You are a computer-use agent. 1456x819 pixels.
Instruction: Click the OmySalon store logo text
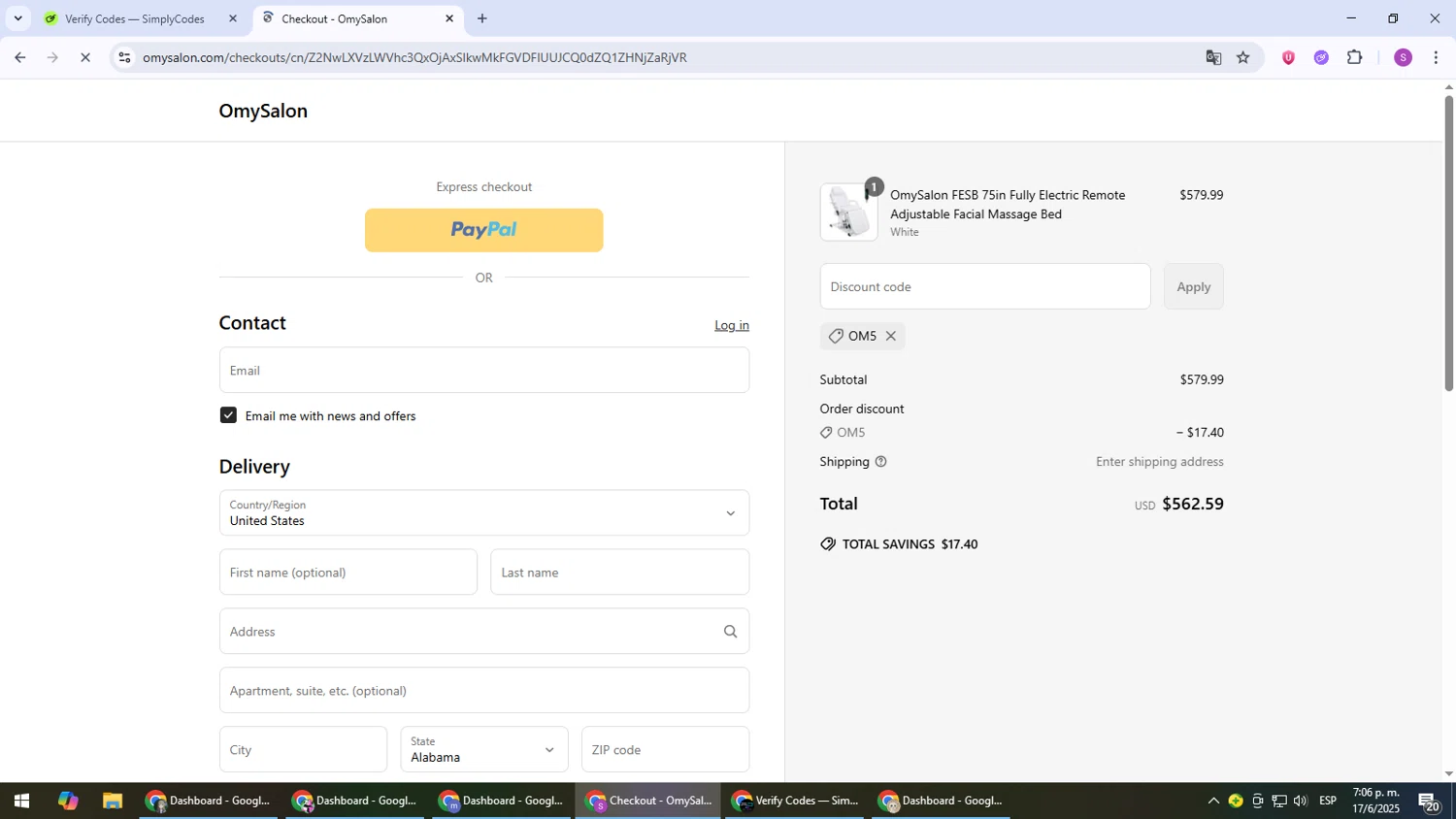pos(263,111)
